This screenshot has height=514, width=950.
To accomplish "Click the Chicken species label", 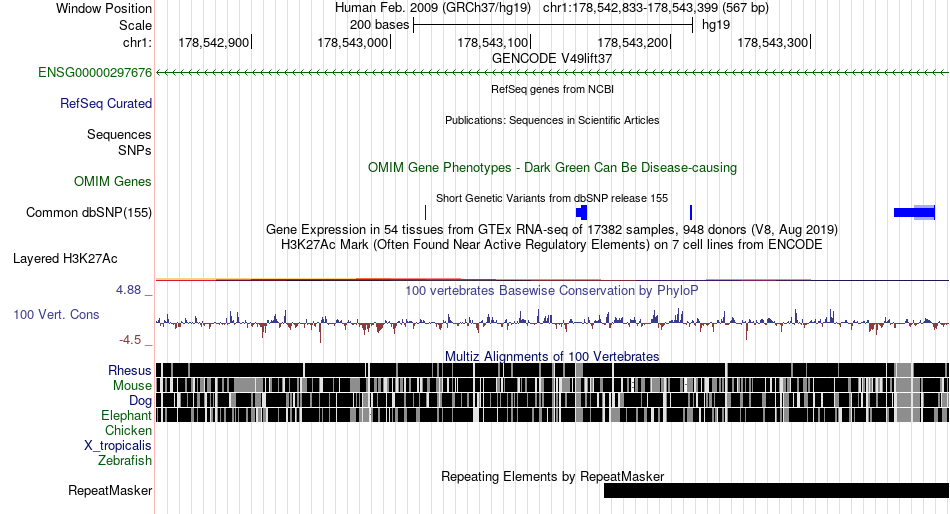I will click(x=128, y=430).
